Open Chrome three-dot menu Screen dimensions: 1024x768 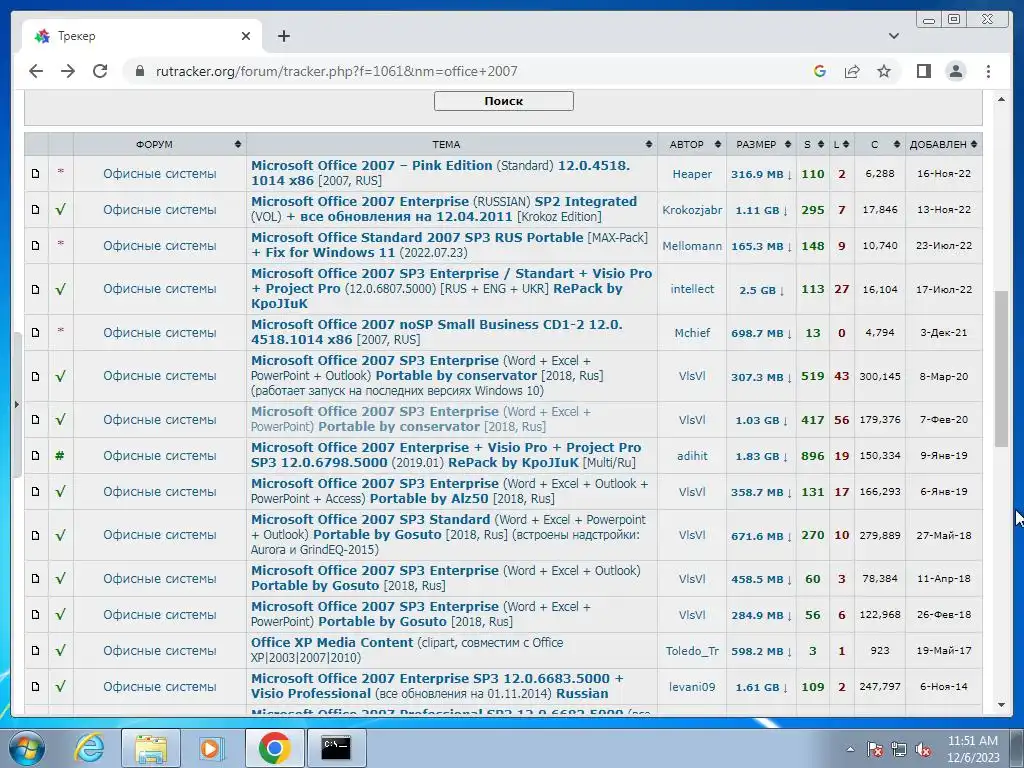click(x=988, y=71)
